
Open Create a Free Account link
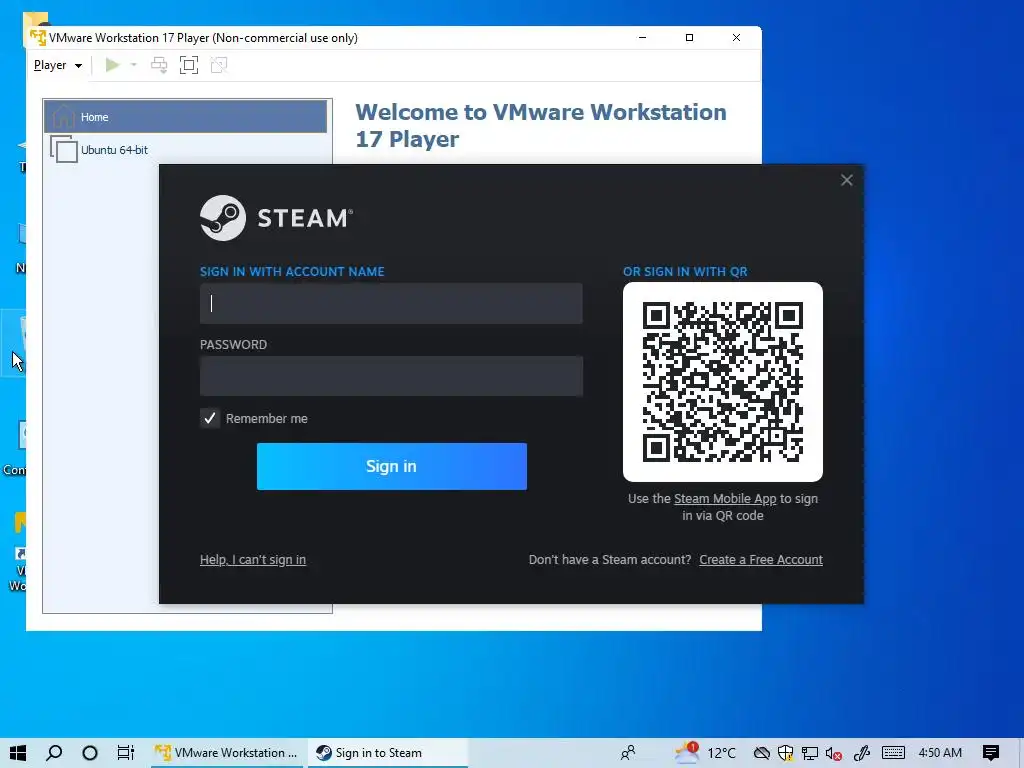761,560
